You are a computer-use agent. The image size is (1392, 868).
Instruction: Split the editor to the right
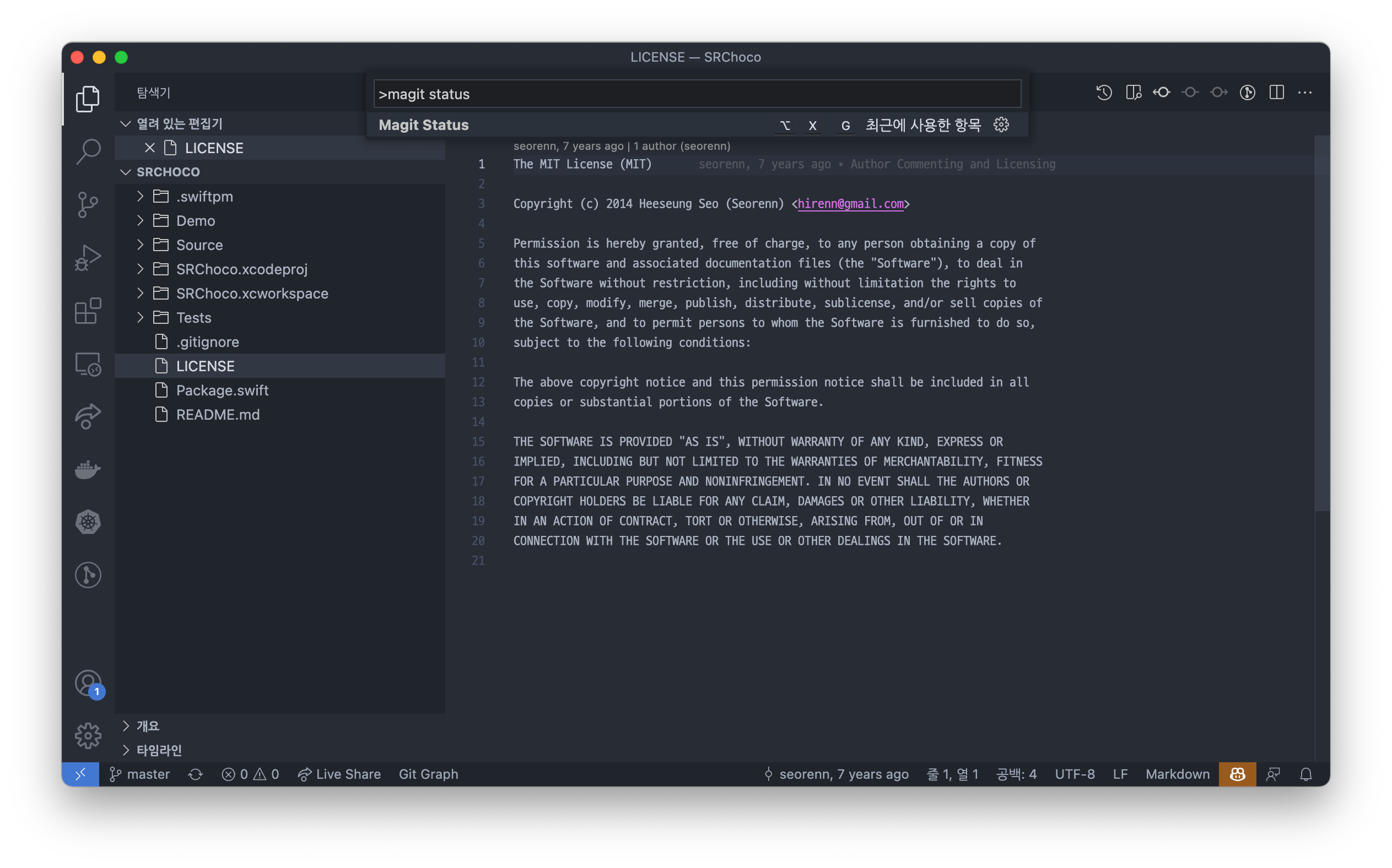coord(1276,93)
